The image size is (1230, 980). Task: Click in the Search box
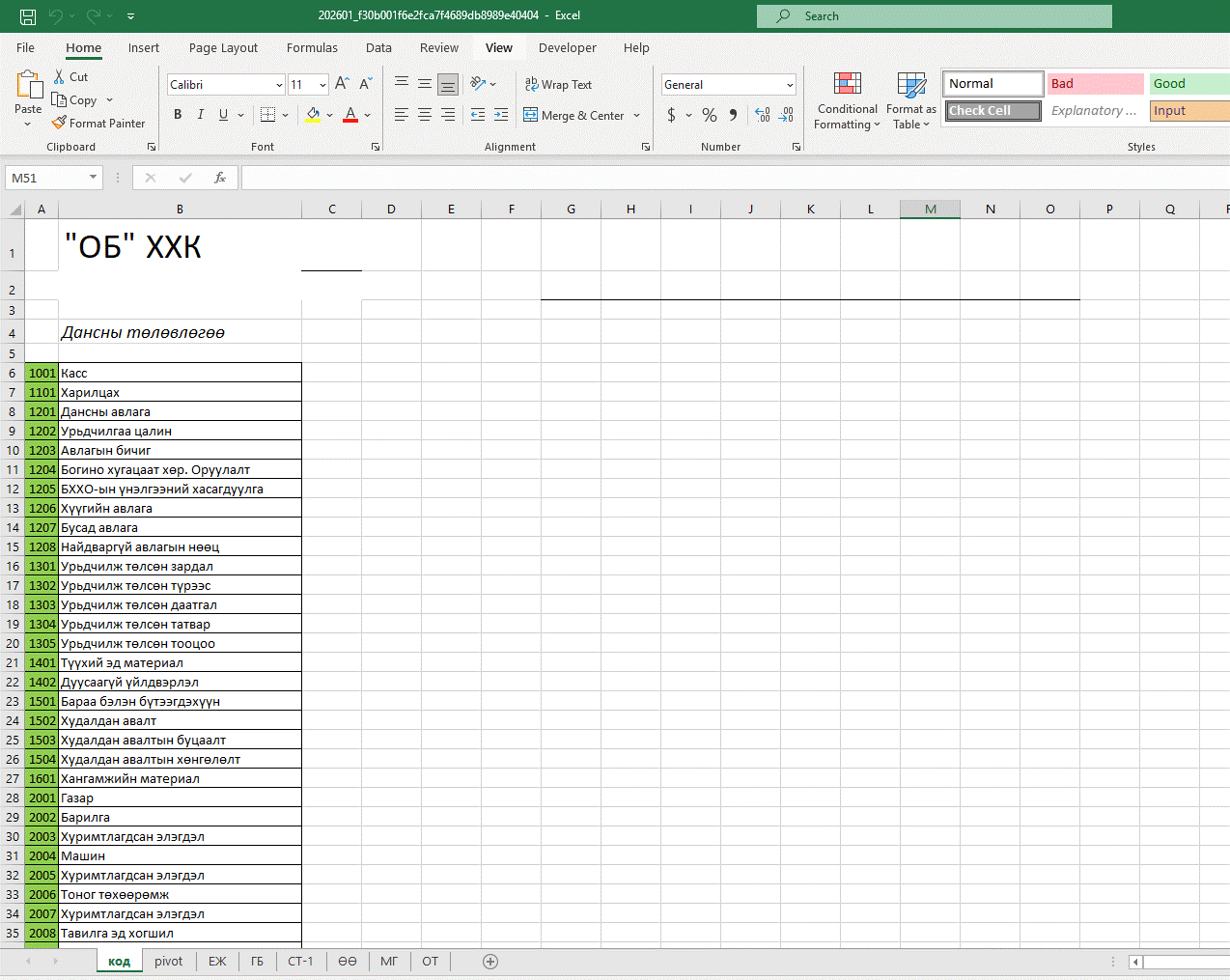click(934, 16)
